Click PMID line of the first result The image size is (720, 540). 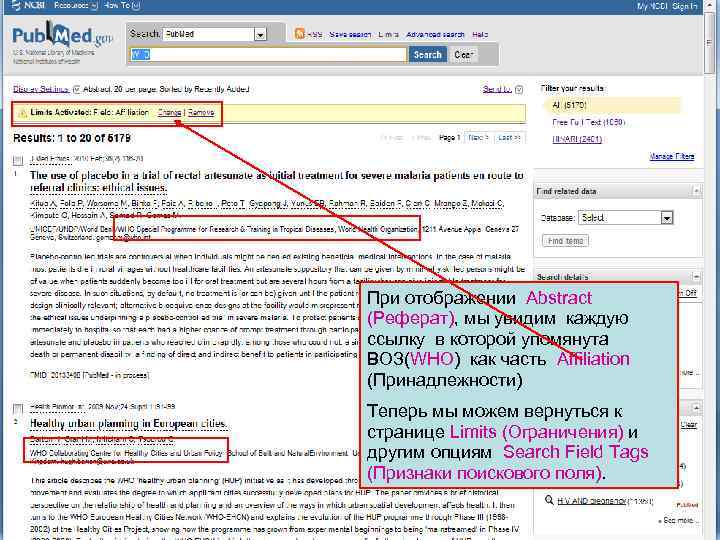(x=90, y=376)
